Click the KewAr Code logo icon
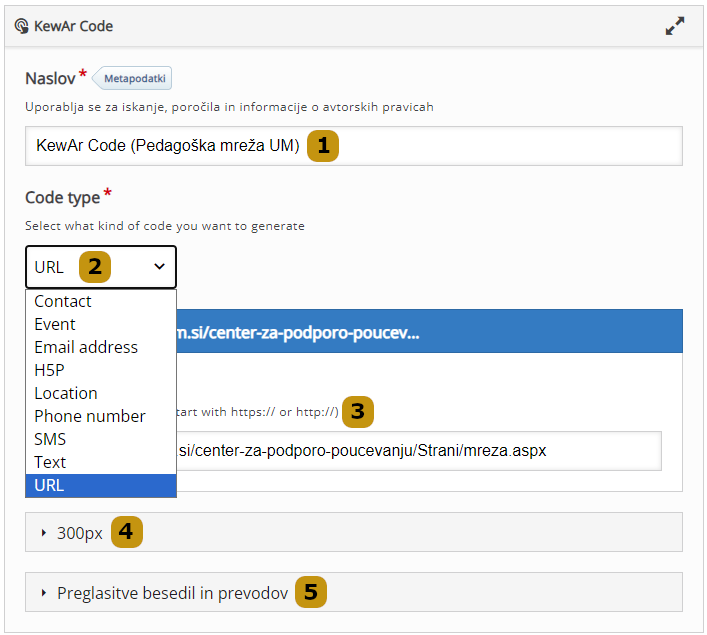Screen dimensions: 707x635 [21, 26]
